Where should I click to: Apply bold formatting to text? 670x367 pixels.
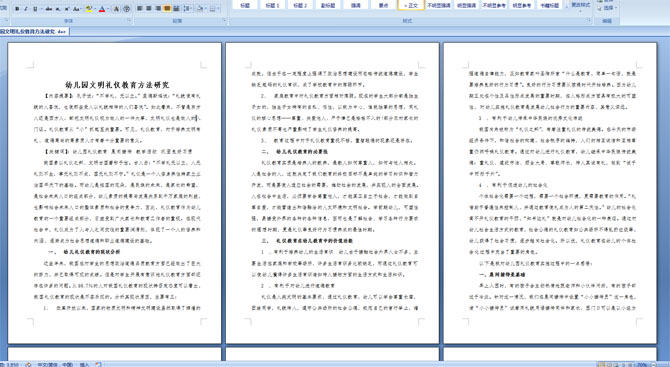(17, 9)
